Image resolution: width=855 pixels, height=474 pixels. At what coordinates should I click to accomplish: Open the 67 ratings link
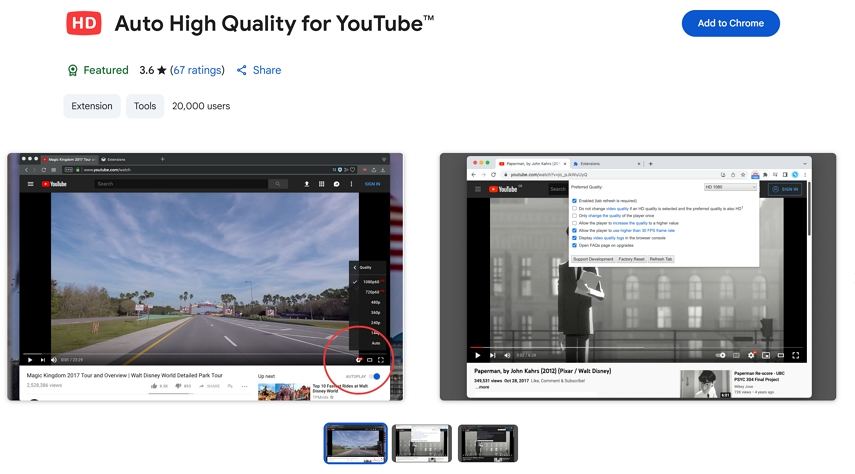197,70
